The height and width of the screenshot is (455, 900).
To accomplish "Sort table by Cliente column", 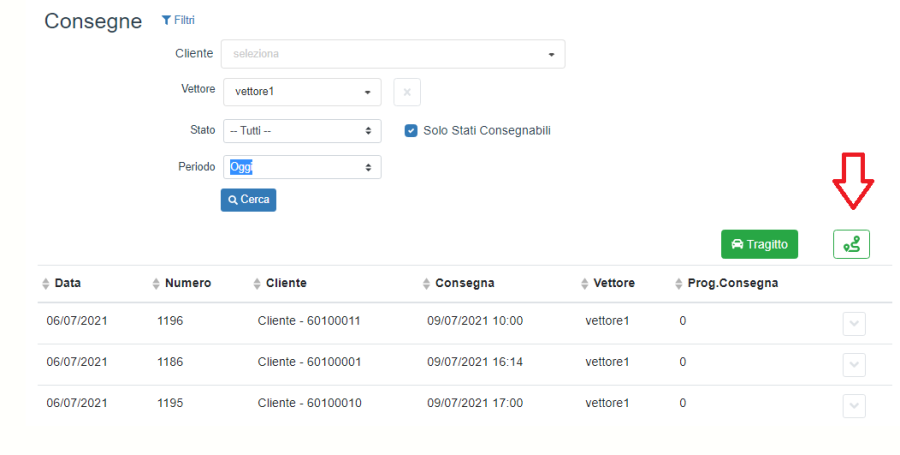I will [280, 283].
